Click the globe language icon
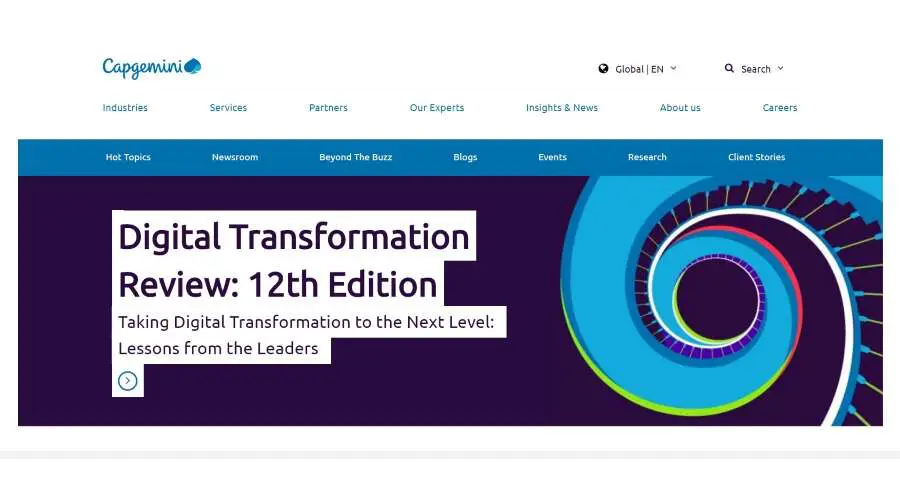Screen dimensions: 900x500 pyautogui.click(x=604, y=69)
